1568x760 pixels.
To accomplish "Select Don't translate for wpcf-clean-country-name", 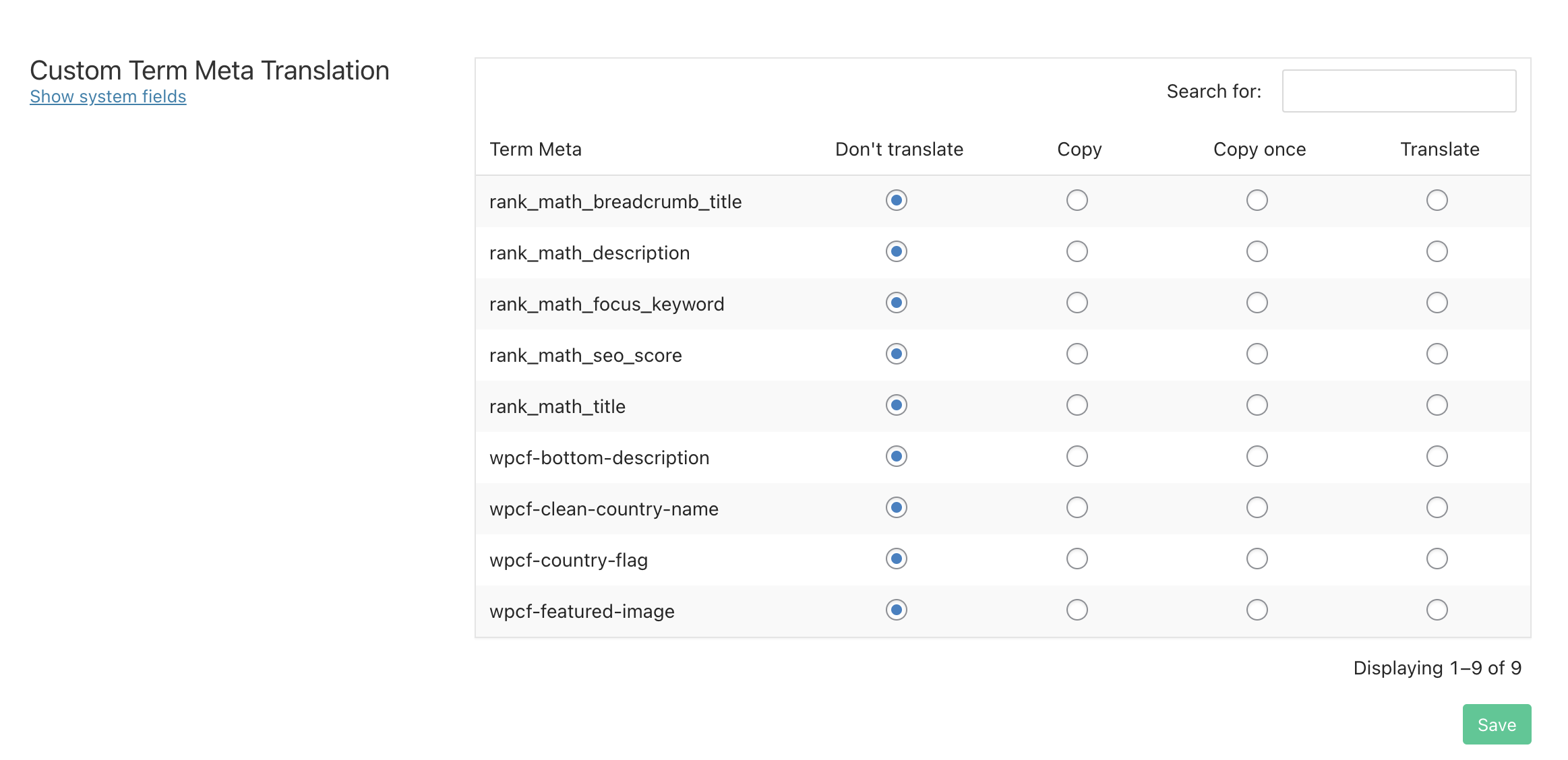I will click(x=897, y=507).
